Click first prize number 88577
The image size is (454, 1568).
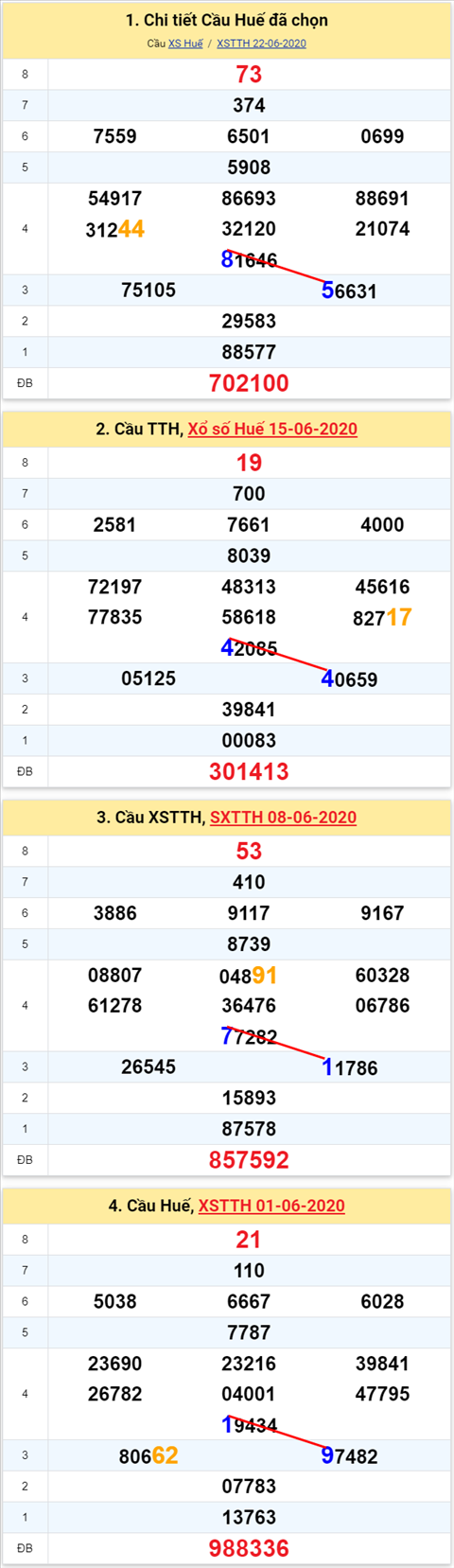(249, 352)
